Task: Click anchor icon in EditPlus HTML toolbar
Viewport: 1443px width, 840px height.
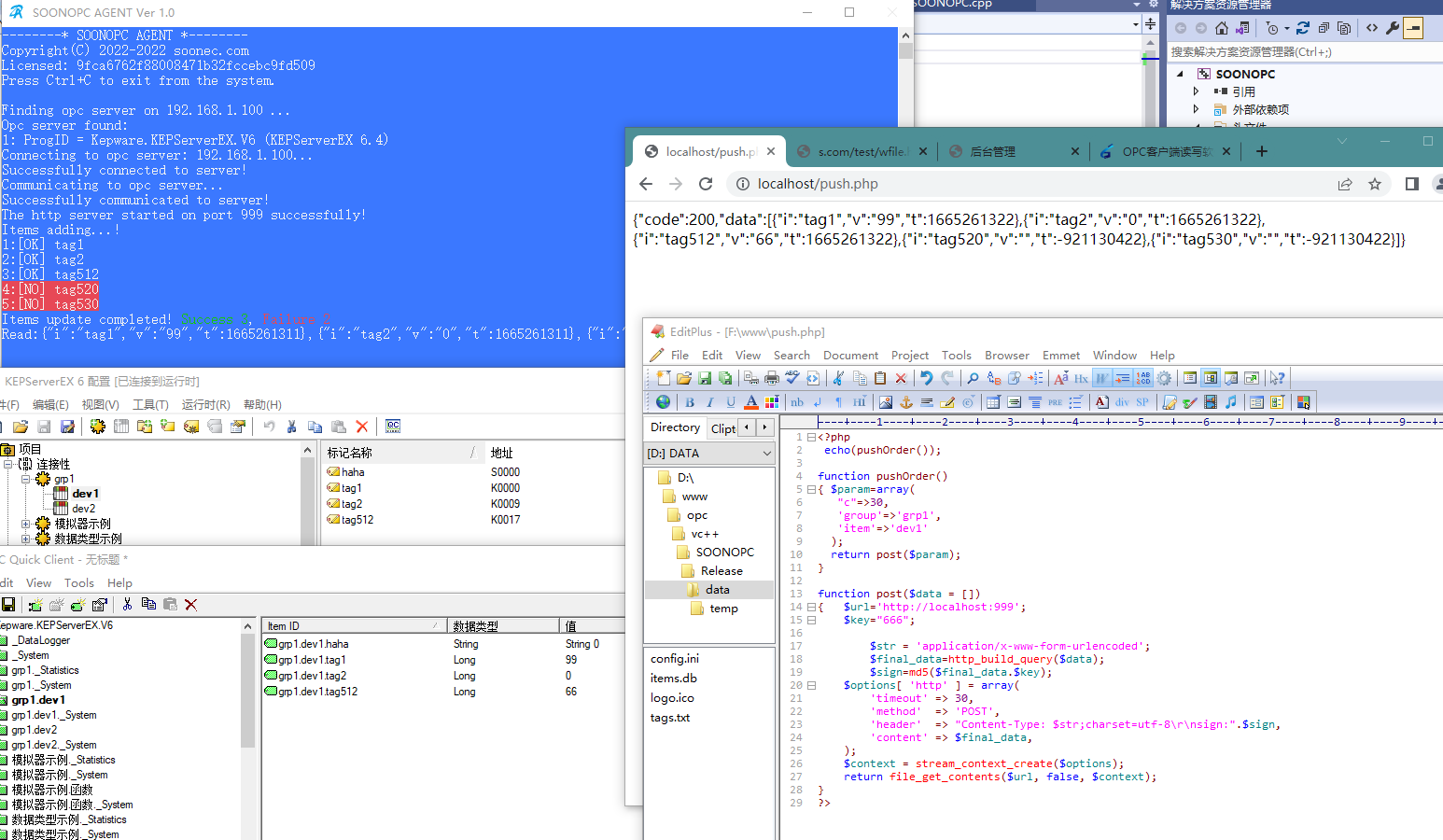Action: pyautogui.click(x=906, y=402)
